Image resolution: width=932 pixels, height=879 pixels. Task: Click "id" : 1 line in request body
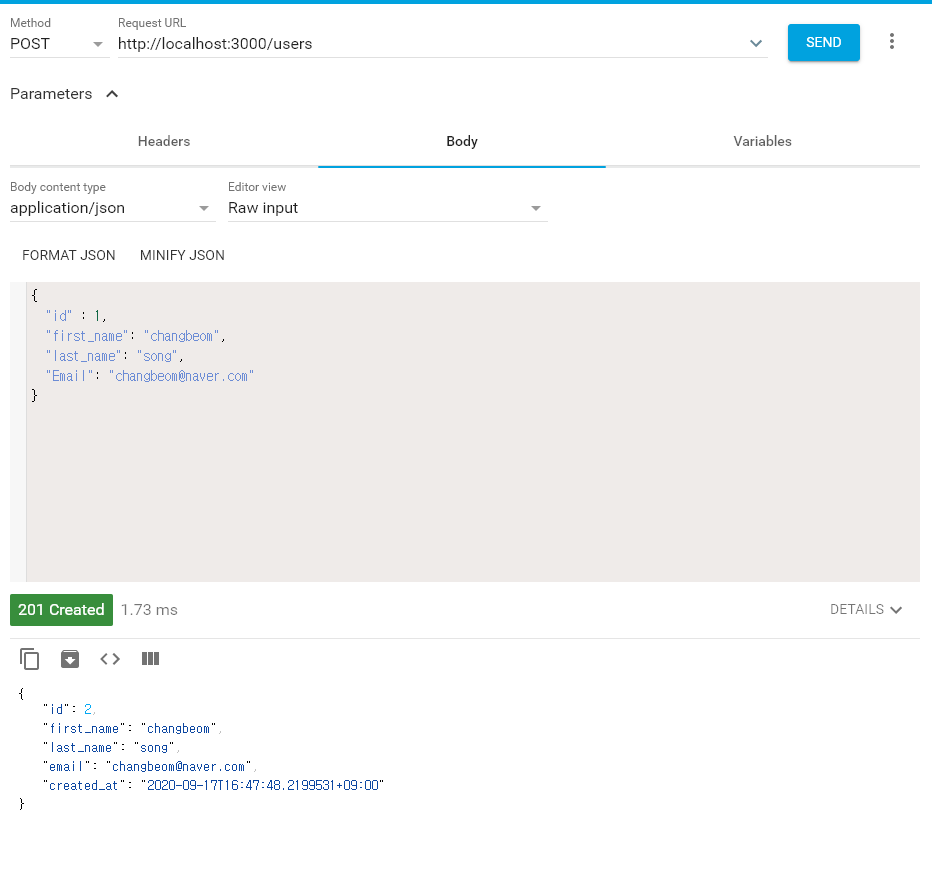[x=76, y=316]
